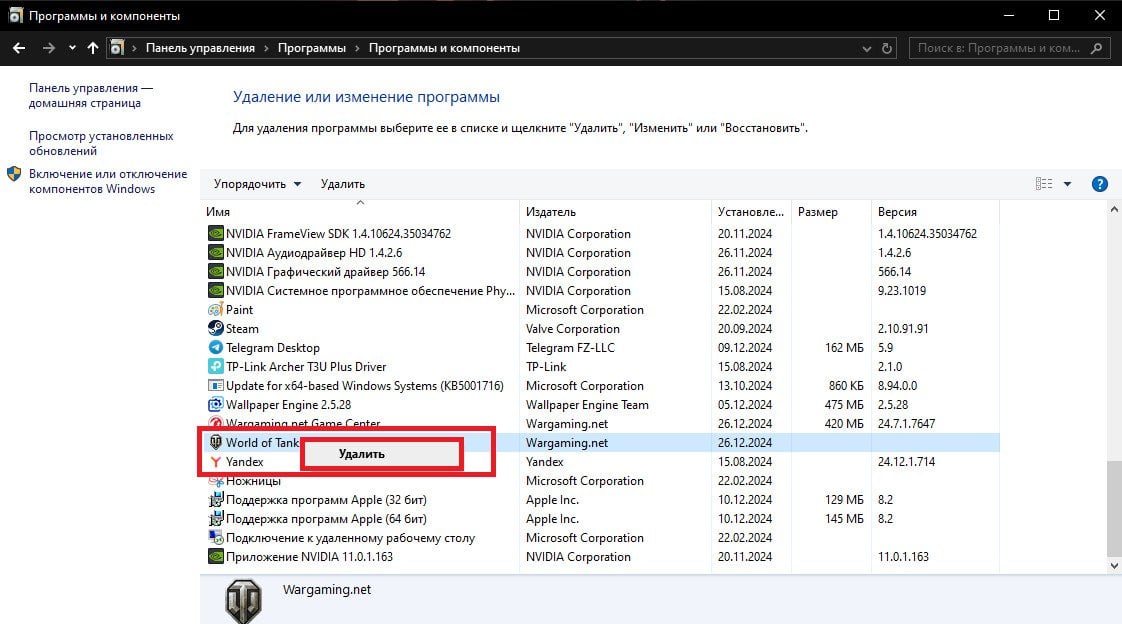The image size is (1122, 624).
Task: Select Wargaming.net Game Center entry
Action: (x=303, y=424)
